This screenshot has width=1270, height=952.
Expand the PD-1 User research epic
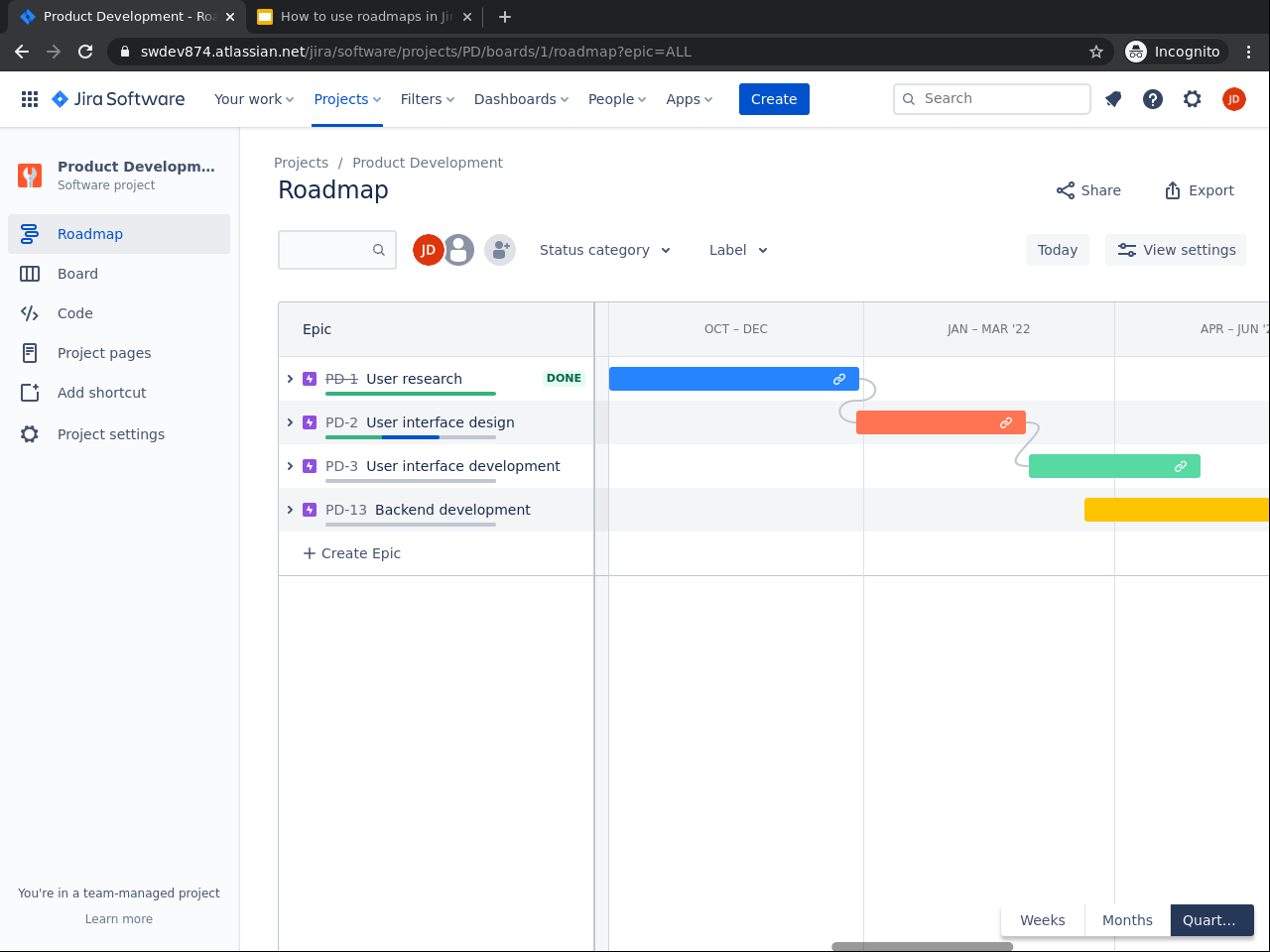pyautogui.click(x=290, y=379)
